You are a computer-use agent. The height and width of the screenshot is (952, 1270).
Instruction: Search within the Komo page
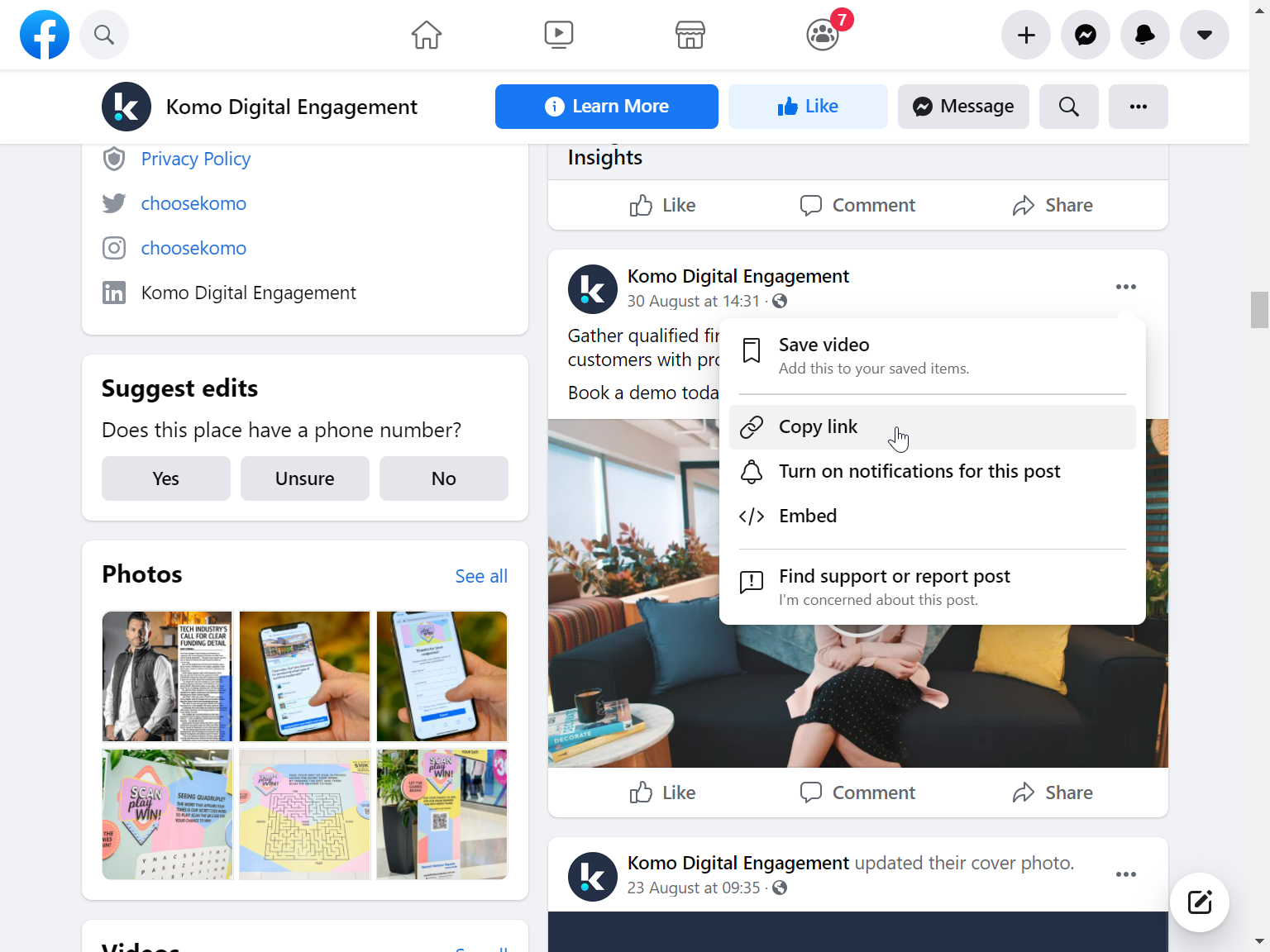(x=1068, y=107)
